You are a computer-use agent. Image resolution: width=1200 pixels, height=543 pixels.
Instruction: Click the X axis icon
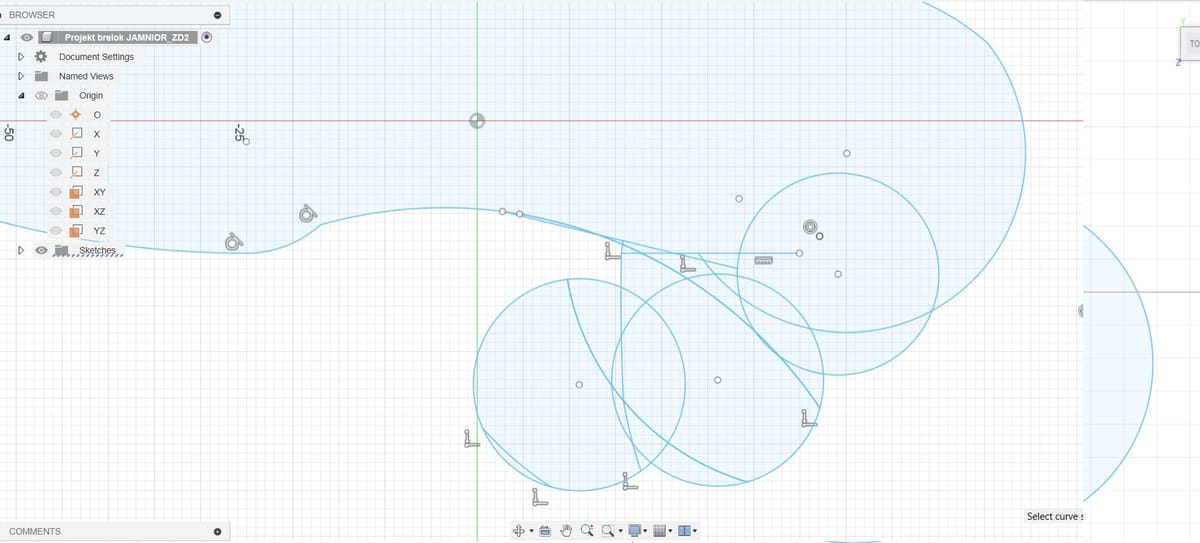click(76, 134)
